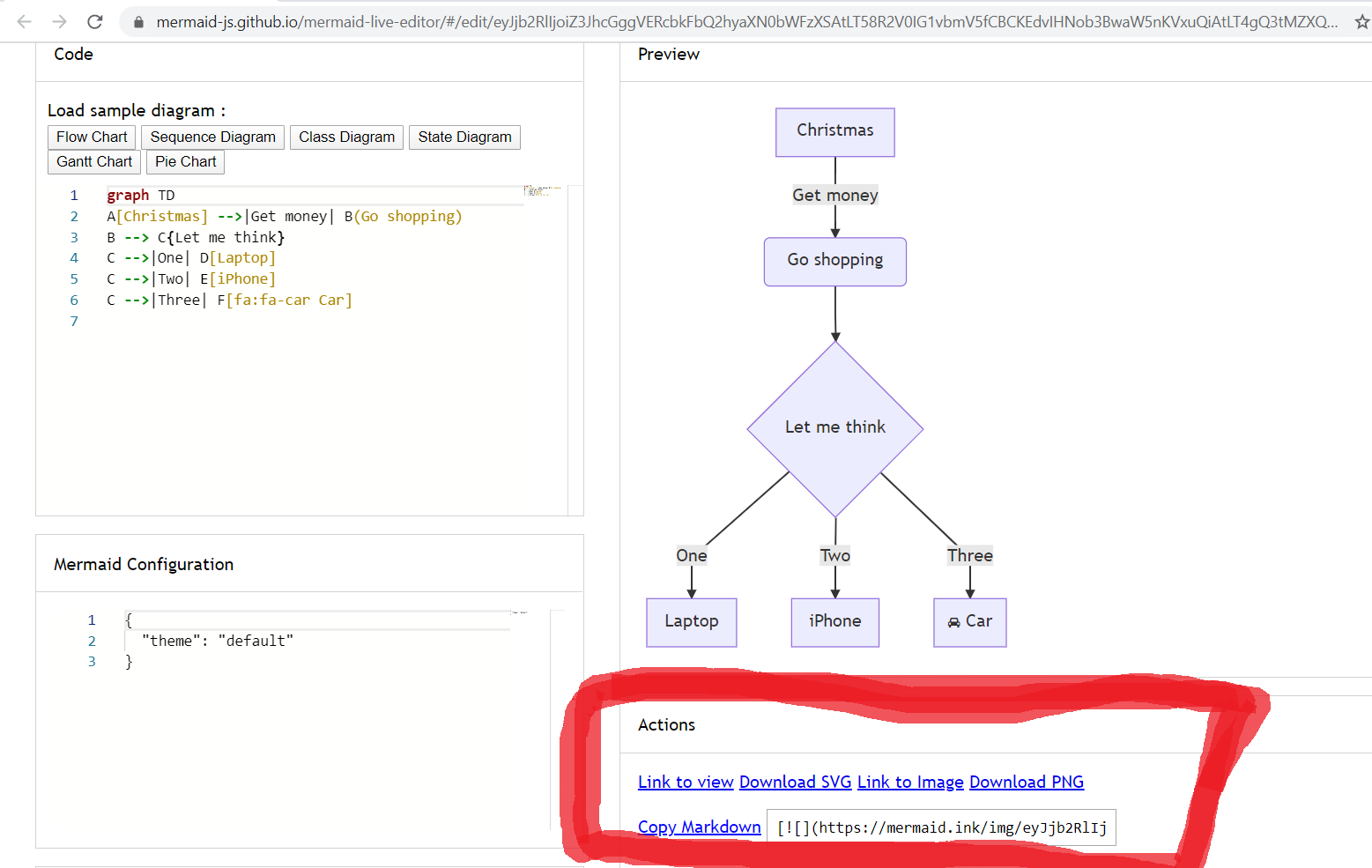Open the Link to Image link
1372x868 pixels.
[910, 783]
